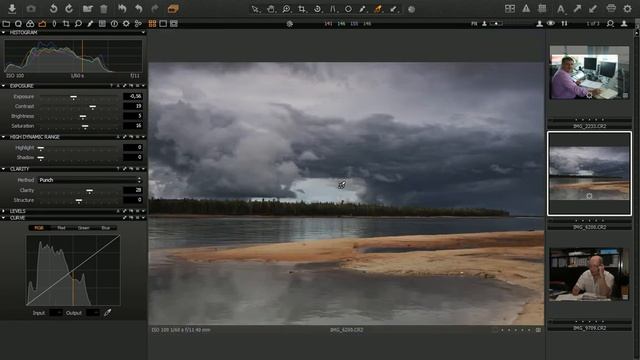This screenshot has width=640, height=360.
Task: Click the move-to-folder icon
Action: click(87, 9)
